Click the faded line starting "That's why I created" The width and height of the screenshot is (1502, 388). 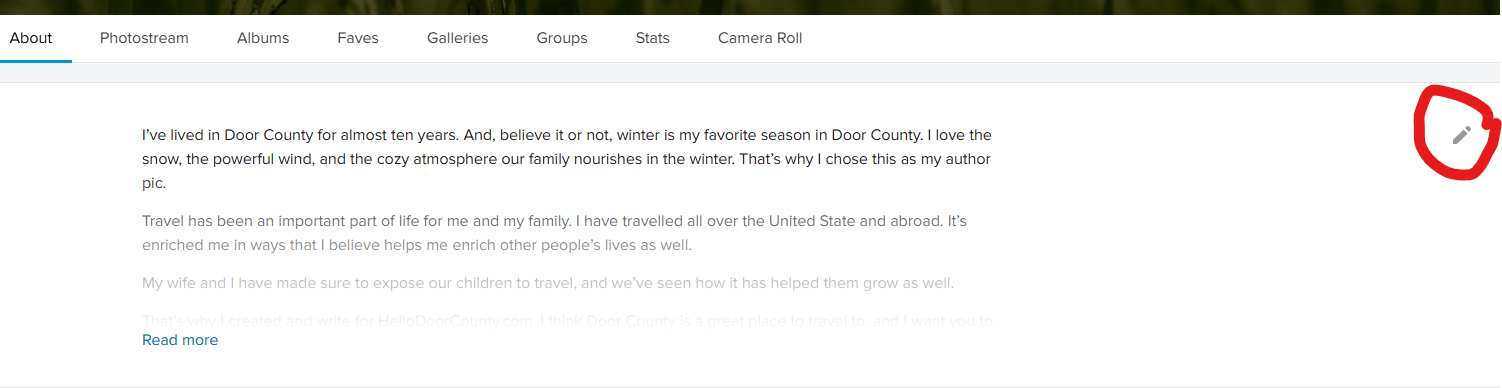[x=567, y=321]
